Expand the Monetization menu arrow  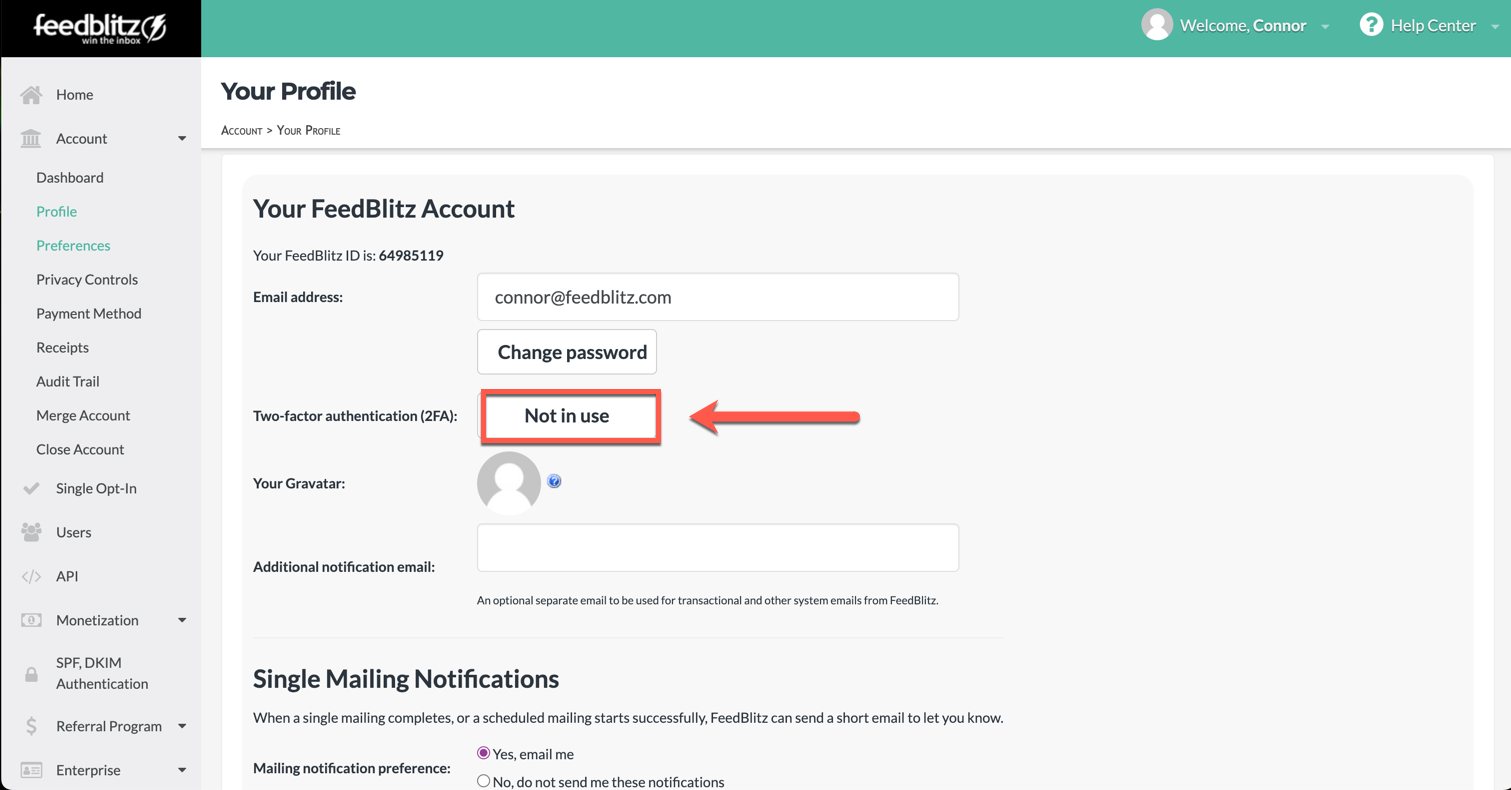[182, 620]
